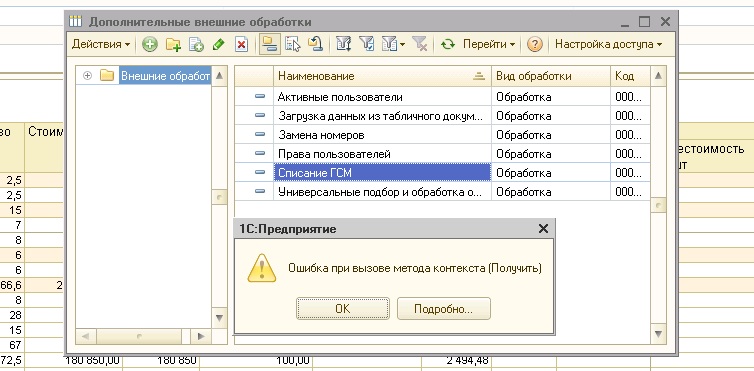Refresh the list with green arrows icon
This screenshot has height=371, width=754.
click(x=448, y=45)
